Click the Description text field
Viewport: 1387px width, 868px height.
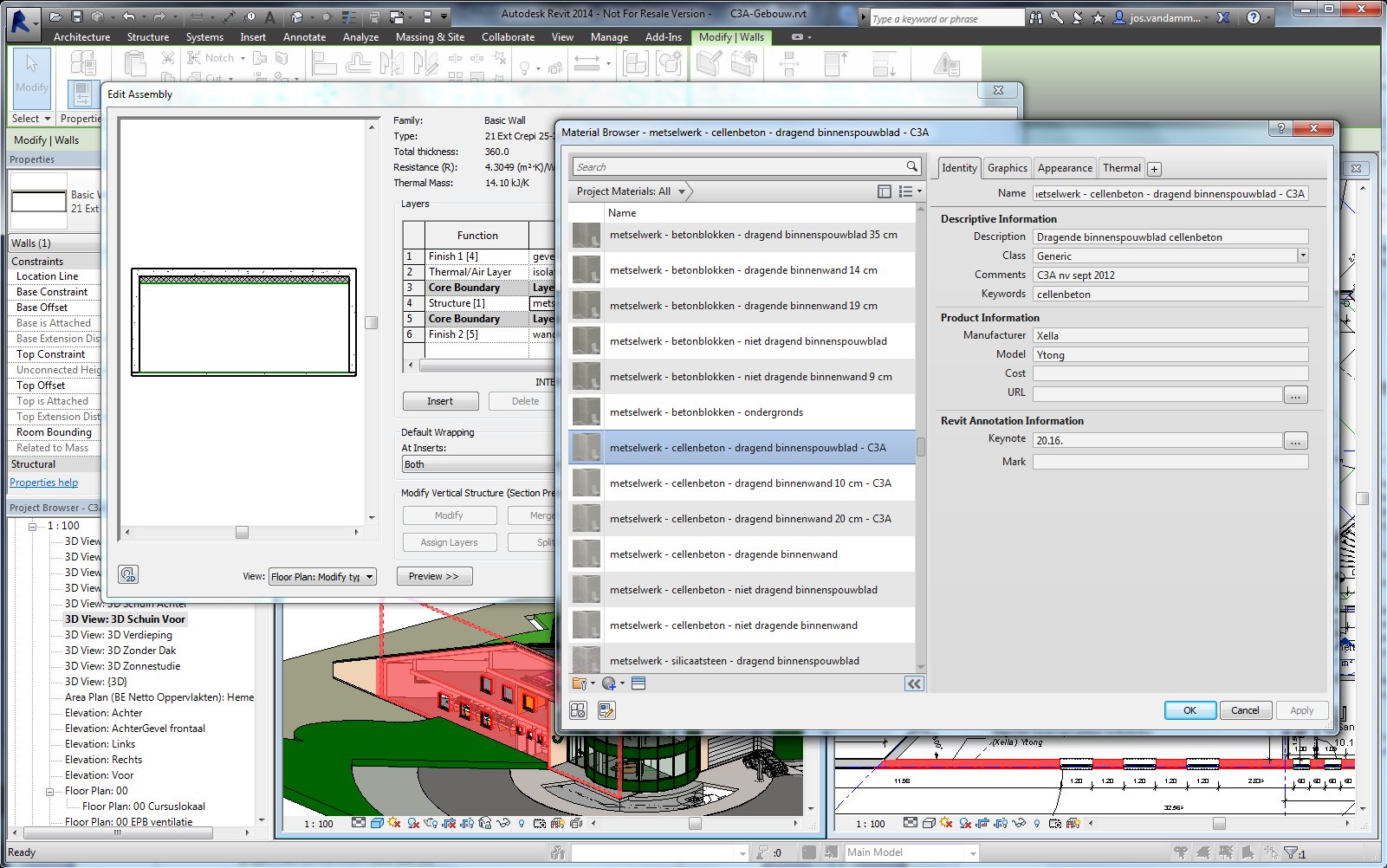(1170, 236)
